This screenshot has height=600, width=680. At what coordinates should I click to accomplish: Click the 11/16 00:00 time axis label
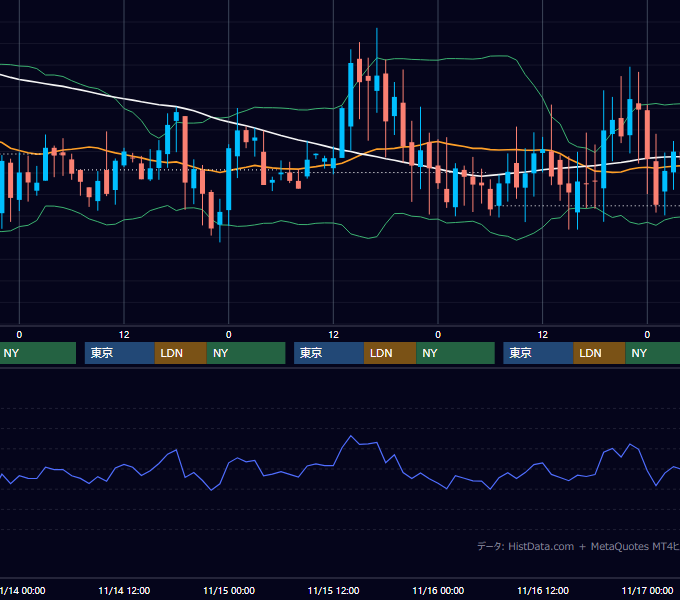[438, 590]
